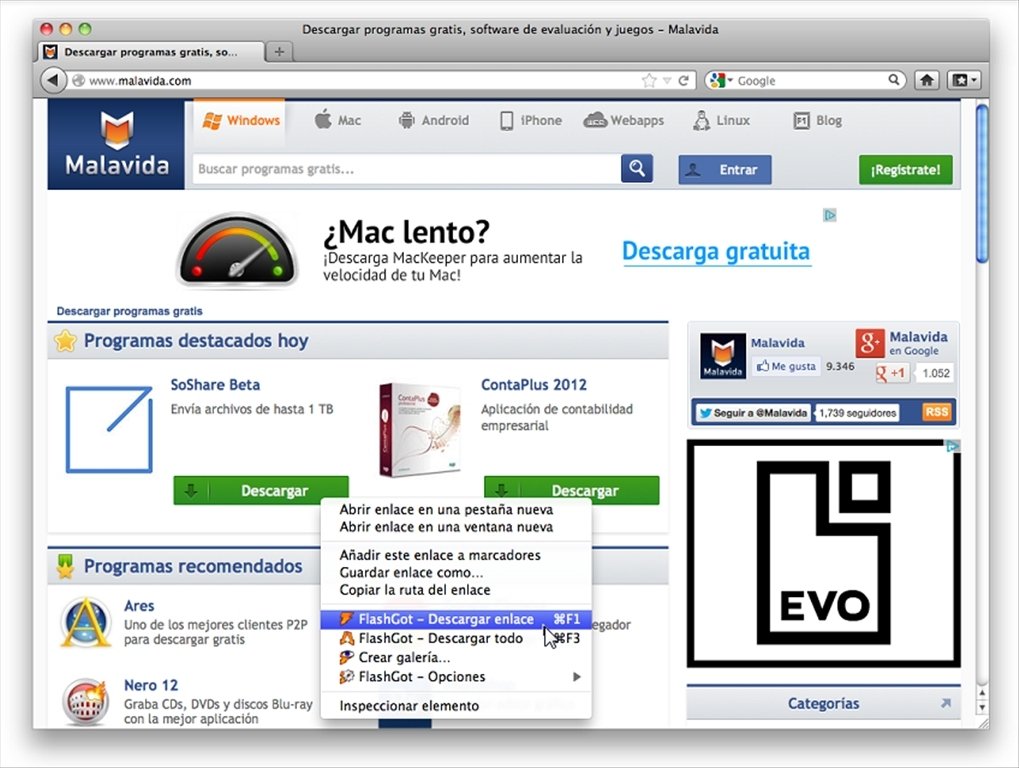Viewport: 1019px width, 768px height.
Task: Choose FlashGot – Descargar todo
Action: pyautogui.click(x=456, y=639)
